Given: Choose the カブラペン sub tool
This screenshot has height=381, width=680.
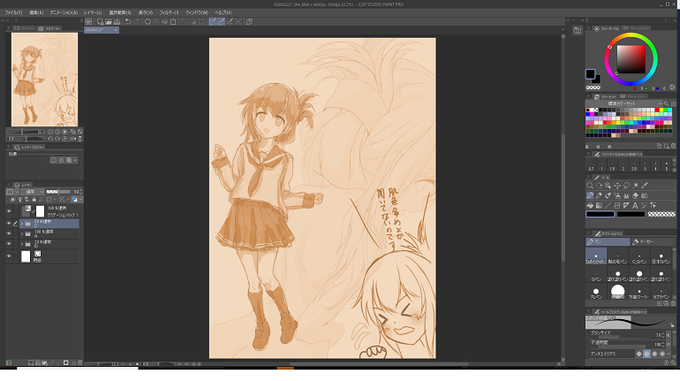Looking at the screenshot, I should (661, 292).
